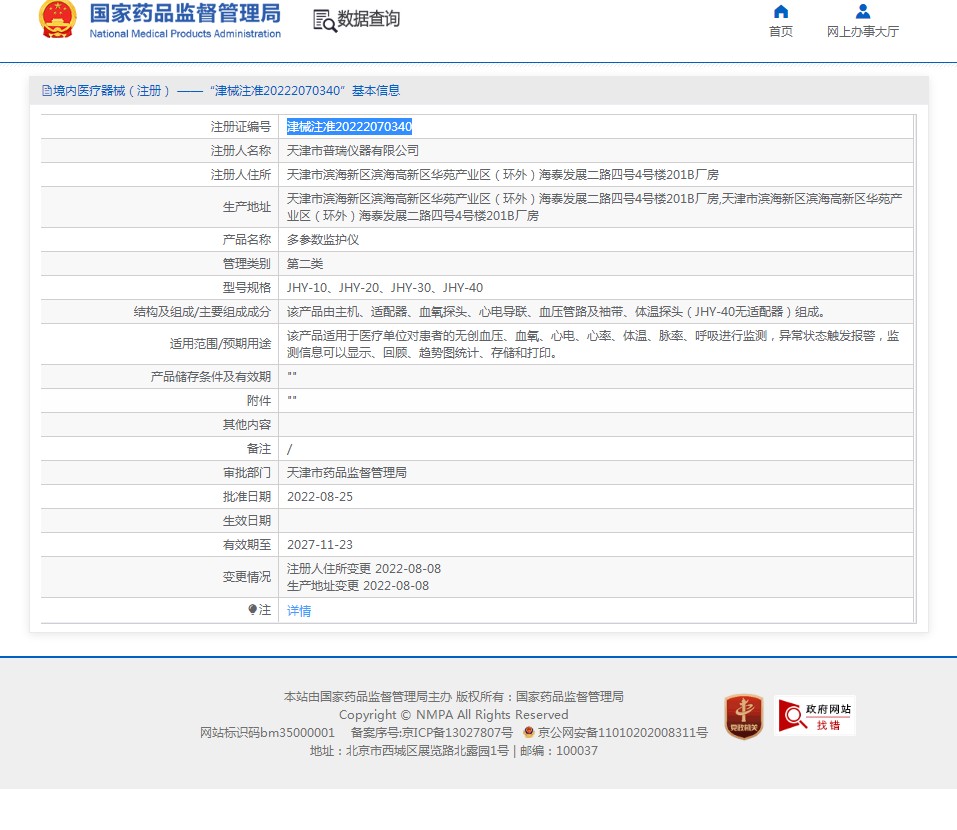Open 京公网安备11010202008311号 link
957x830 pixels.
coord(623,732)
